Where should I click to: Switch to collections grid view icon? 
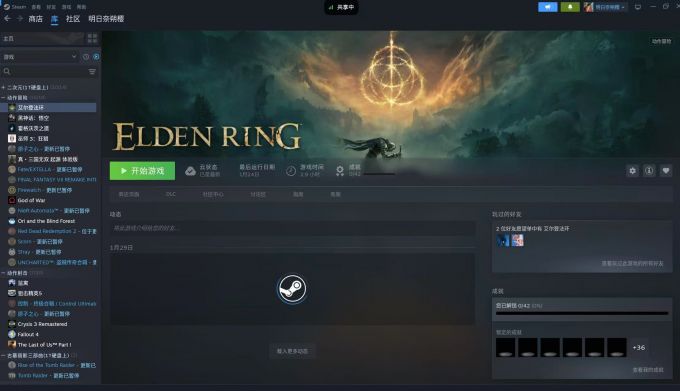92,39
